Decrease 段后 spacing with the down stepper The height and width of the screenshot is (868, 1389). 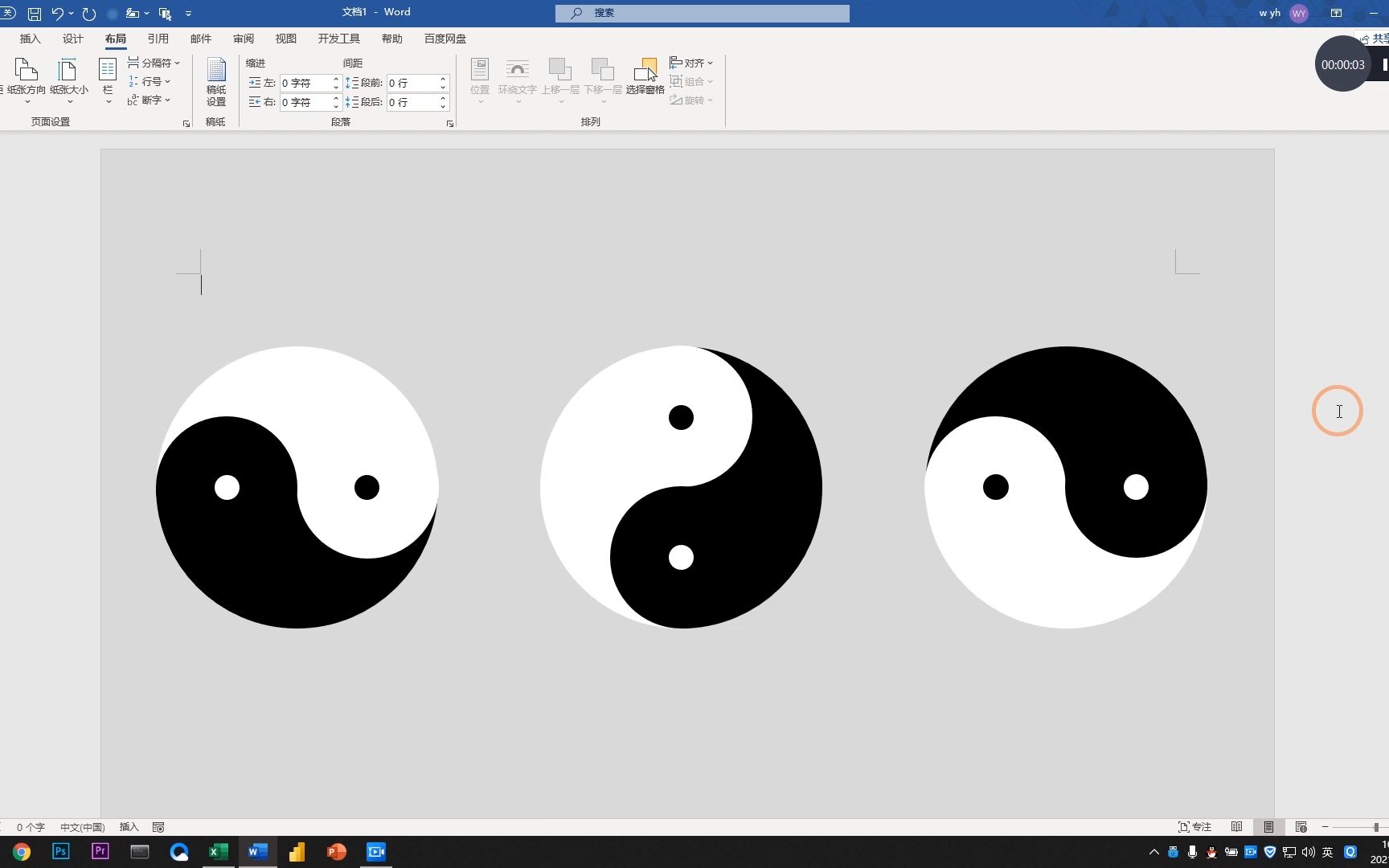(443, 106)
